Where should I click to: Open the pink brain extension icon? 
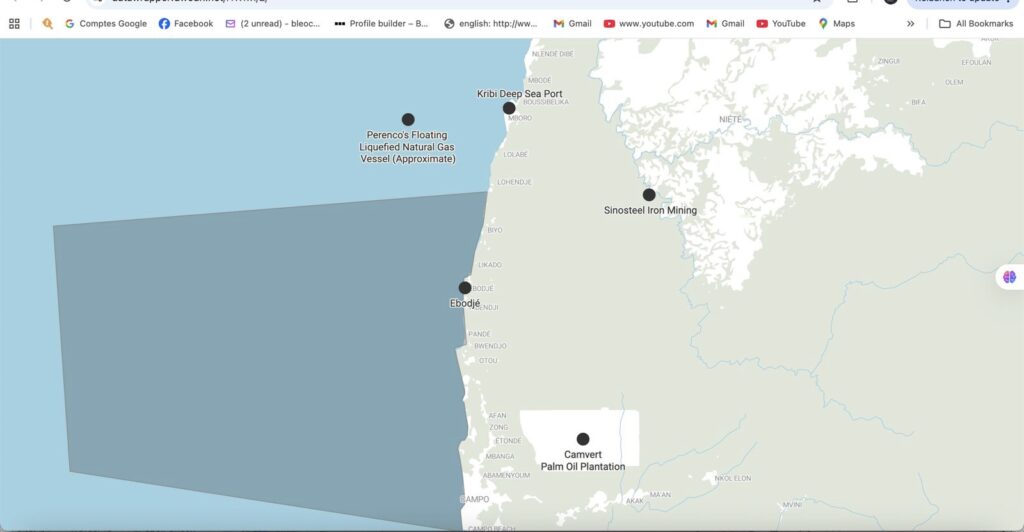(1010, 277)
